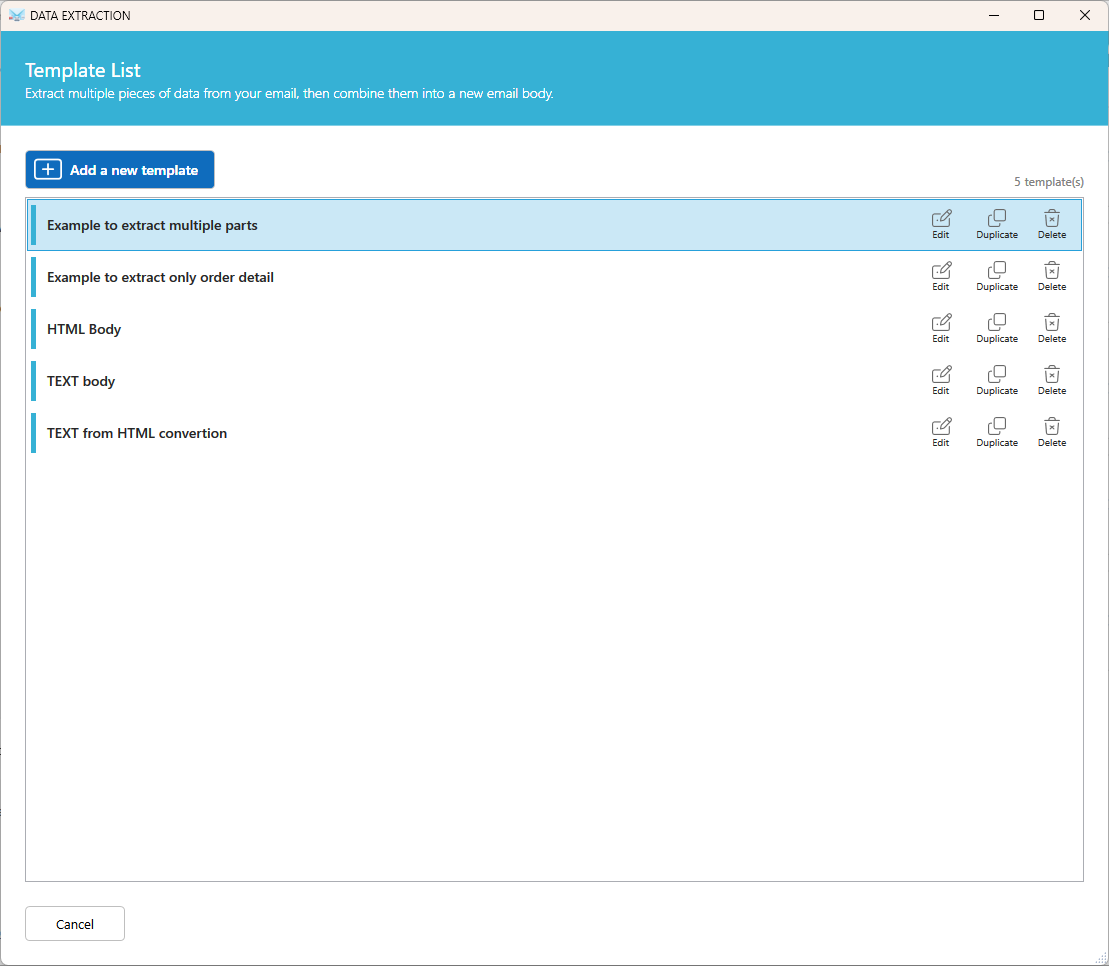Edit the 'TEXT from HTML convertion' template
The height and width of the screenshot is (966, 1109).
[941, 433]
